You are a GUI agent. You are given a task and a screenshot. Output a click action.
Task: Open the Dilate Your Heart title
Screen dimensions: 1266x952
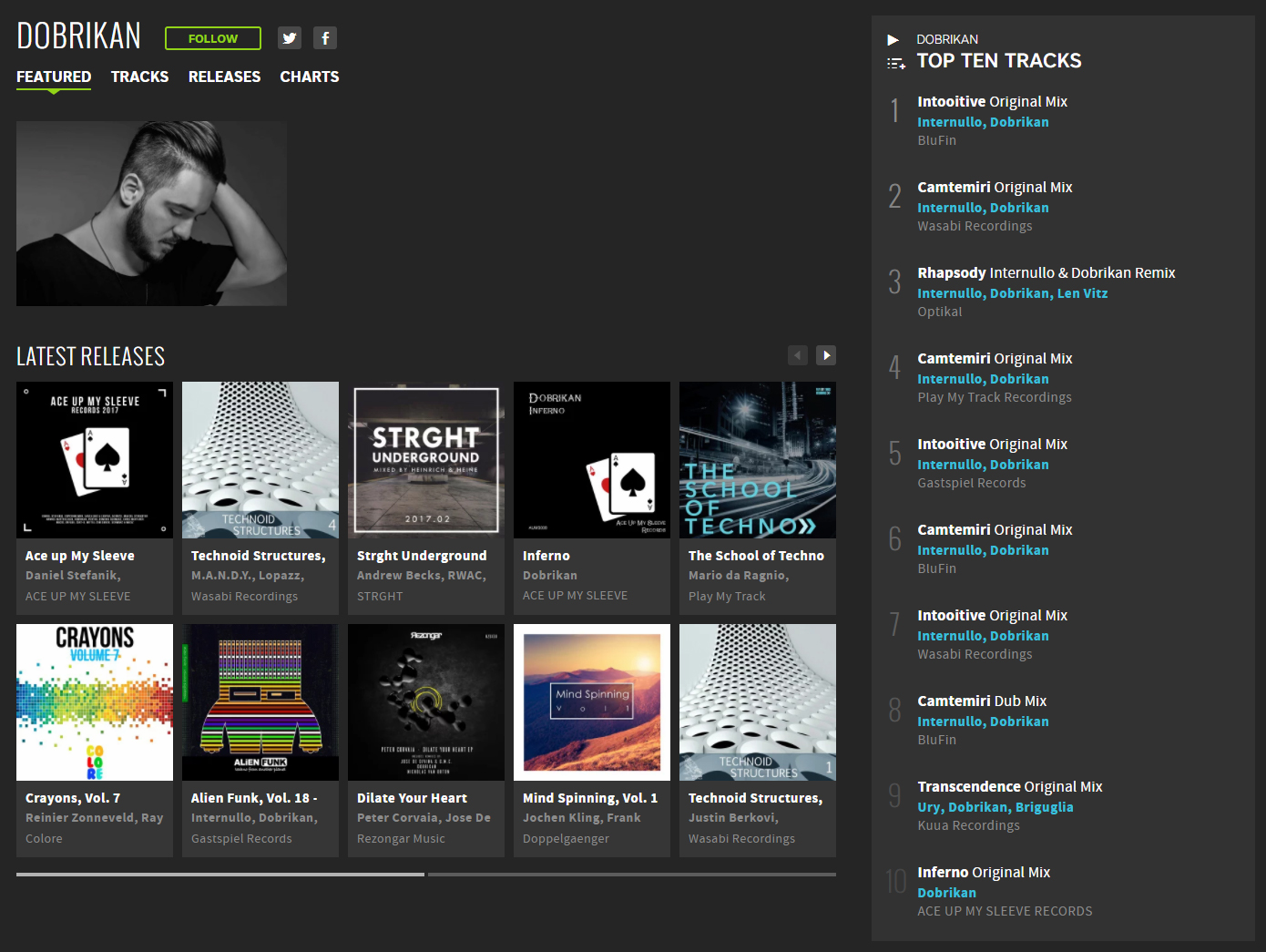(412, 798)
